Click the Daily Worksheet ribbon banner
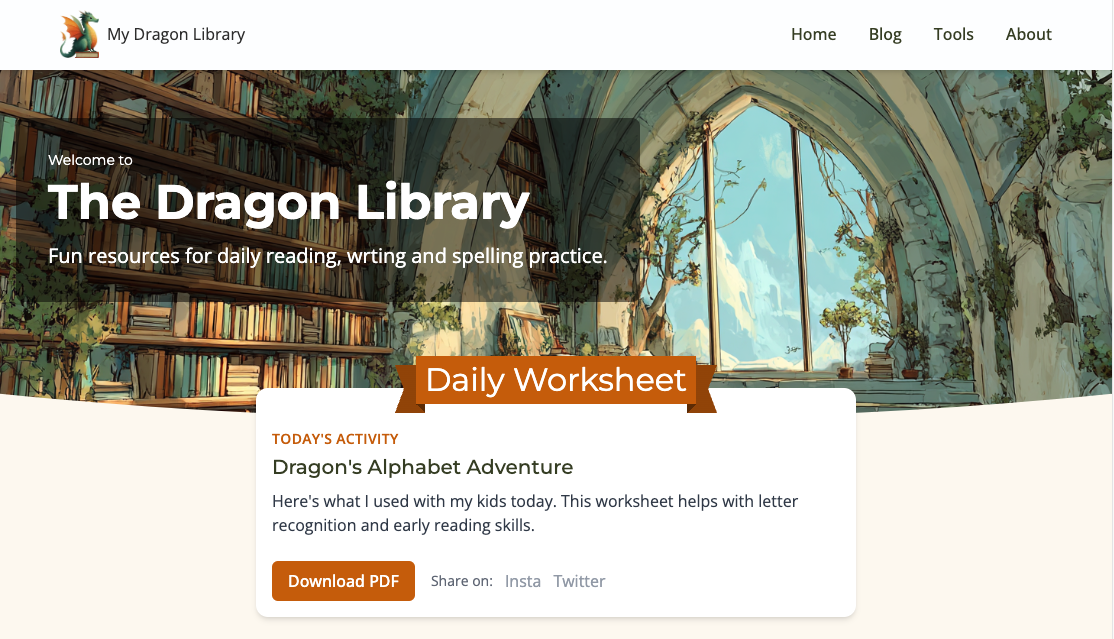Screen dimensions: 1114x639 click(x=556, y=382)
